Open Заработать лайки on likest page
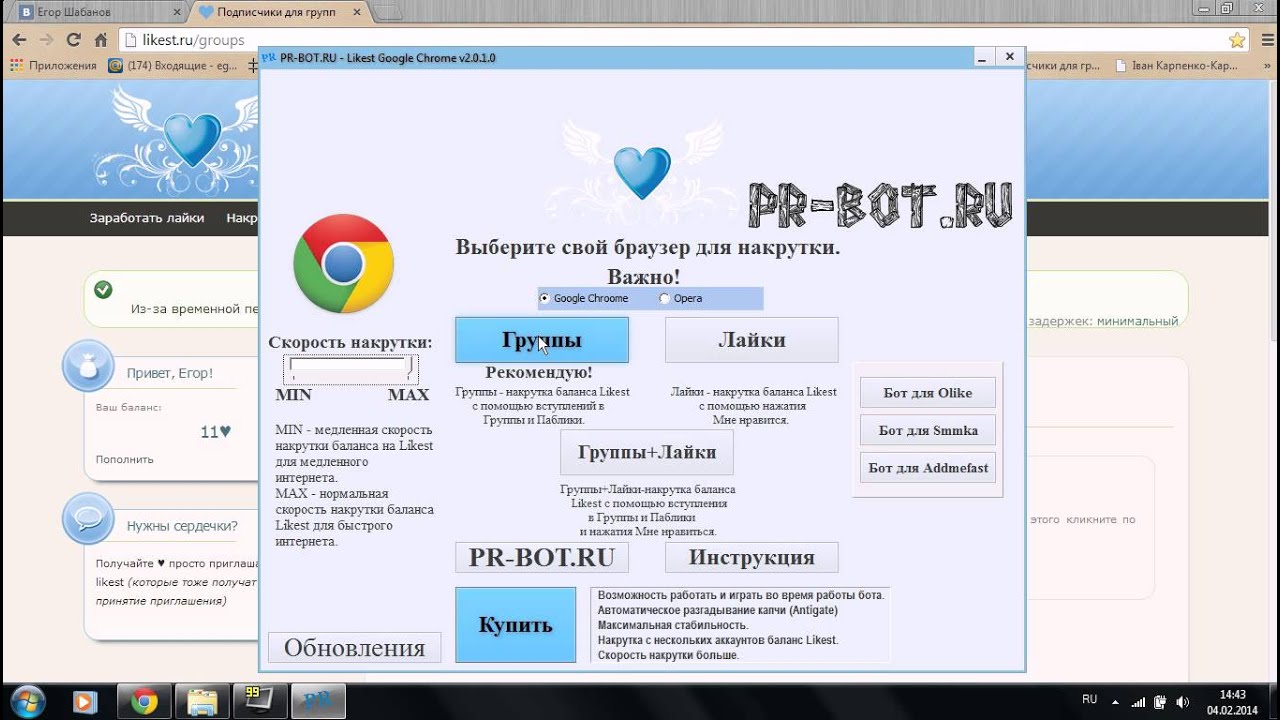The image size is (1280, 720). [147, 218]
